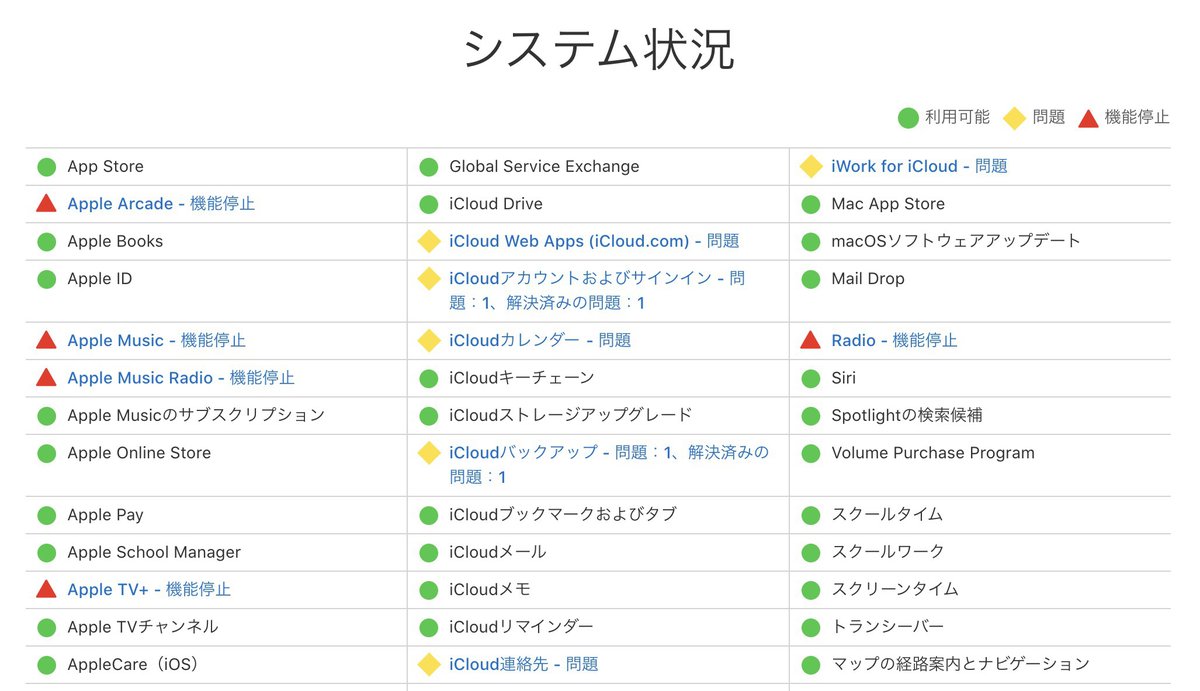Open the Apple Music Radio outage link

(x=181, y=378)
